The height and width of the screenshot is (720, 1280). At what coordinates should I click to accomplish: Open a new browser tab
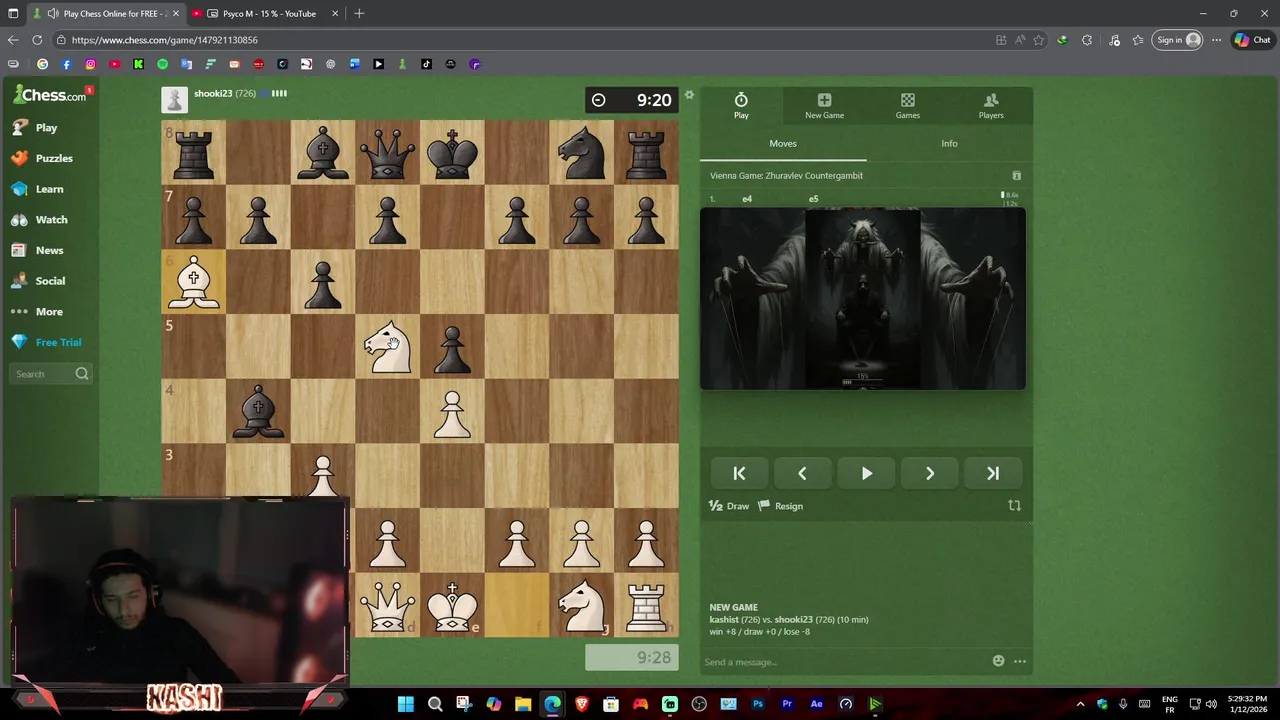pos(359,14)
